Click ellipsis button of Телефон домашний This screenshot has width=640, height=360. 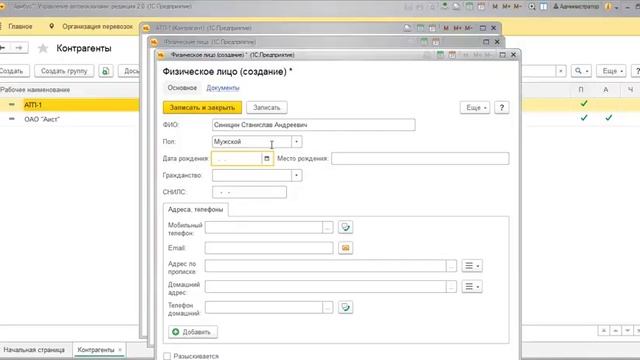point(328,307)
